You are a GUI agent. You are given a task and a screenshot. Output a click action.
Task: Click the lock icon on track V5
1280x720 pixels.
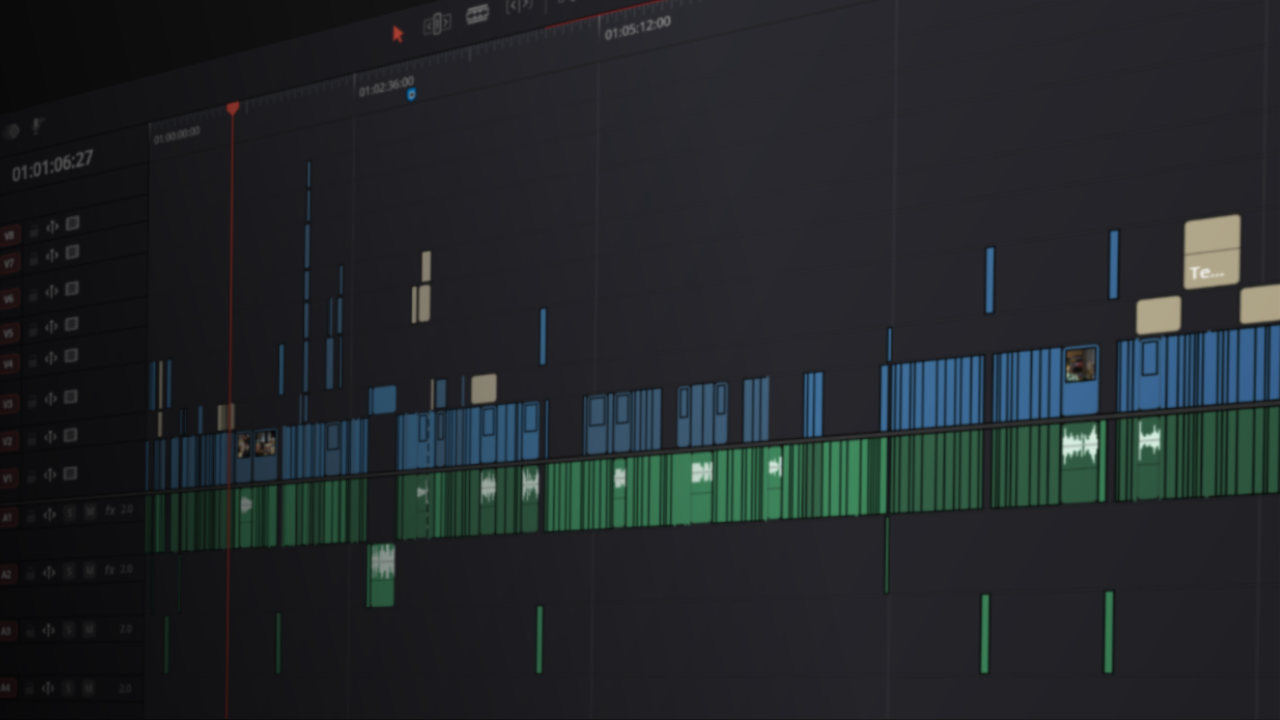coord(35,329)
